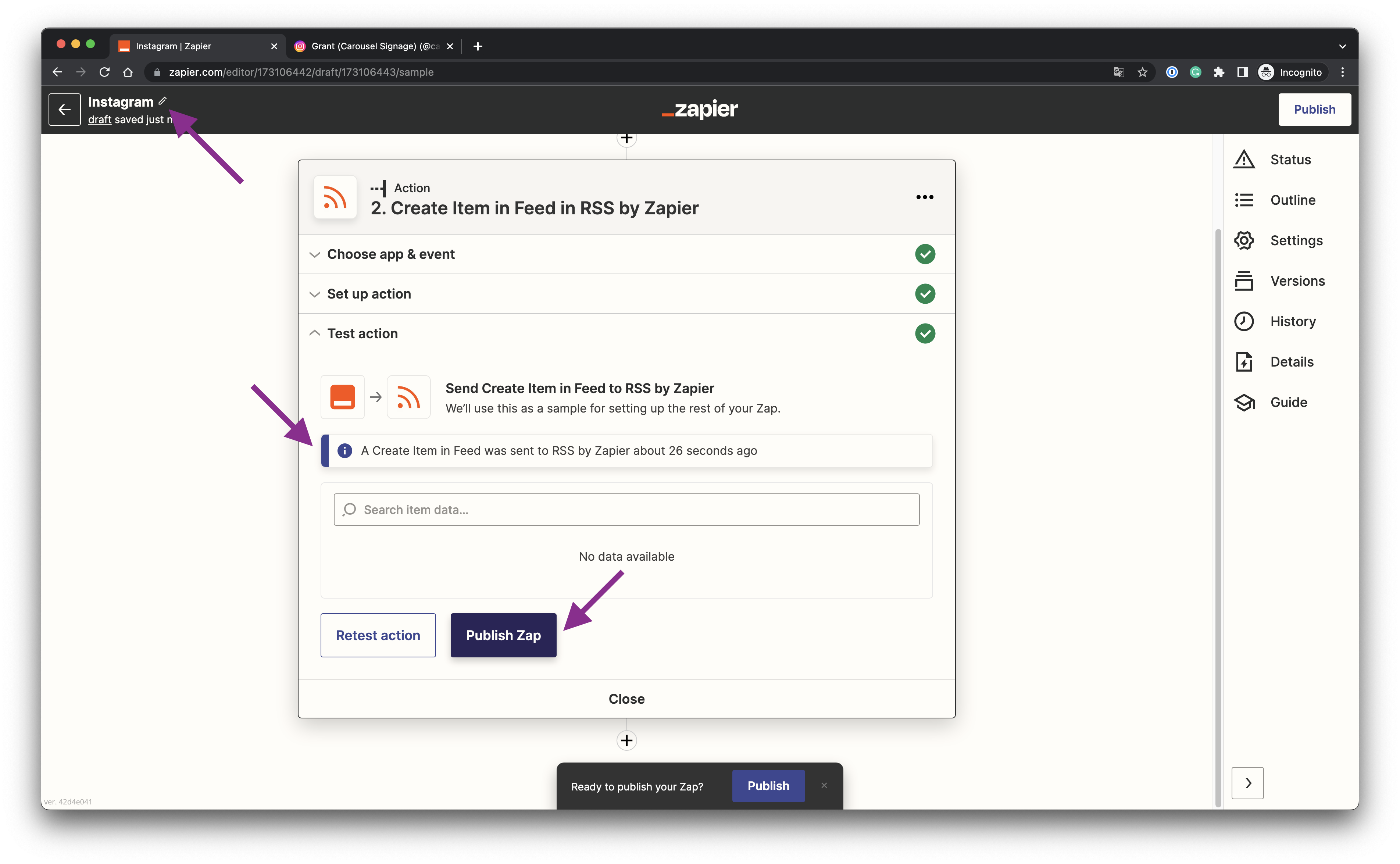Image resolution: width=1400 pixels, height=864 pixels.
Task: Reload the page in browser toolbar
Action: (104, 72)
